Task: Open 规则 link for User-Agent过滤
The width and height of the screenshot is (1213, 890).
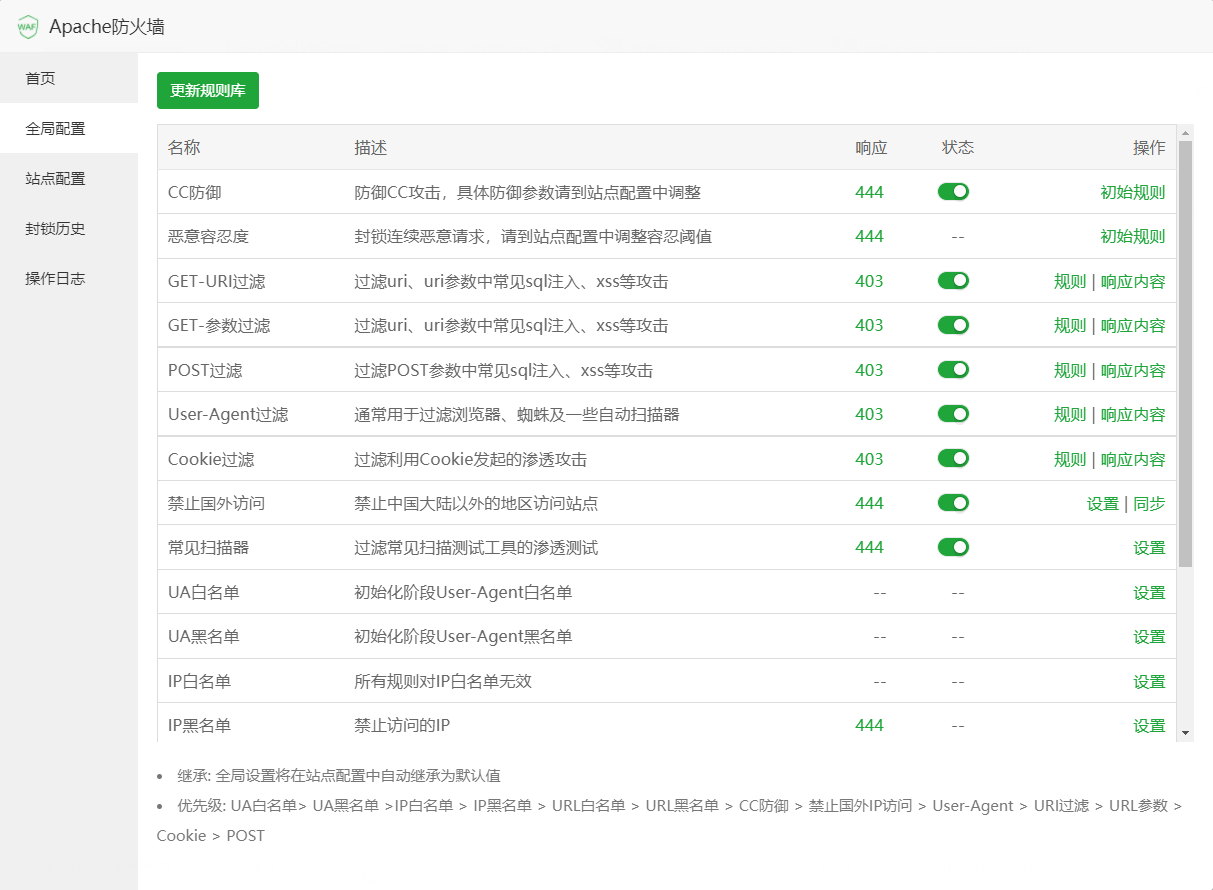Action: pyautogui.click(x=1070, y=414)
